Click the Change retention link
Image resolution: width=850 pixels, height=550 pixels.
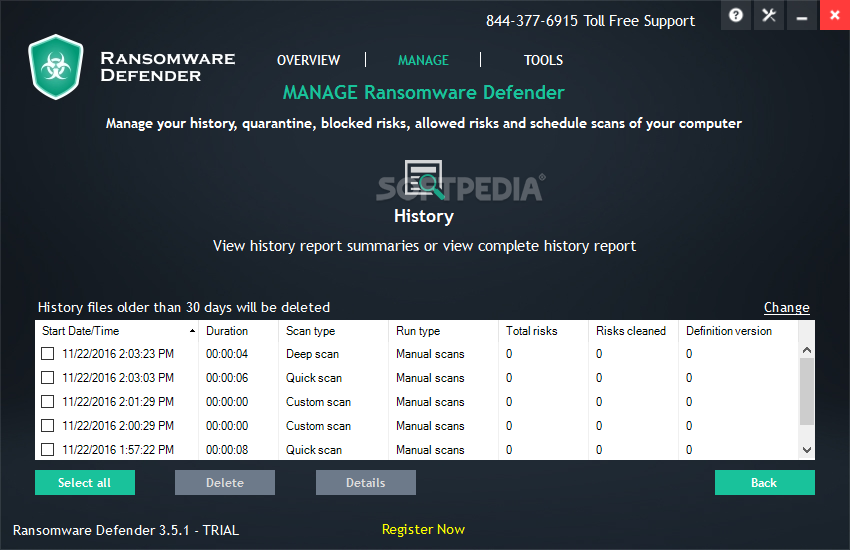787,307
